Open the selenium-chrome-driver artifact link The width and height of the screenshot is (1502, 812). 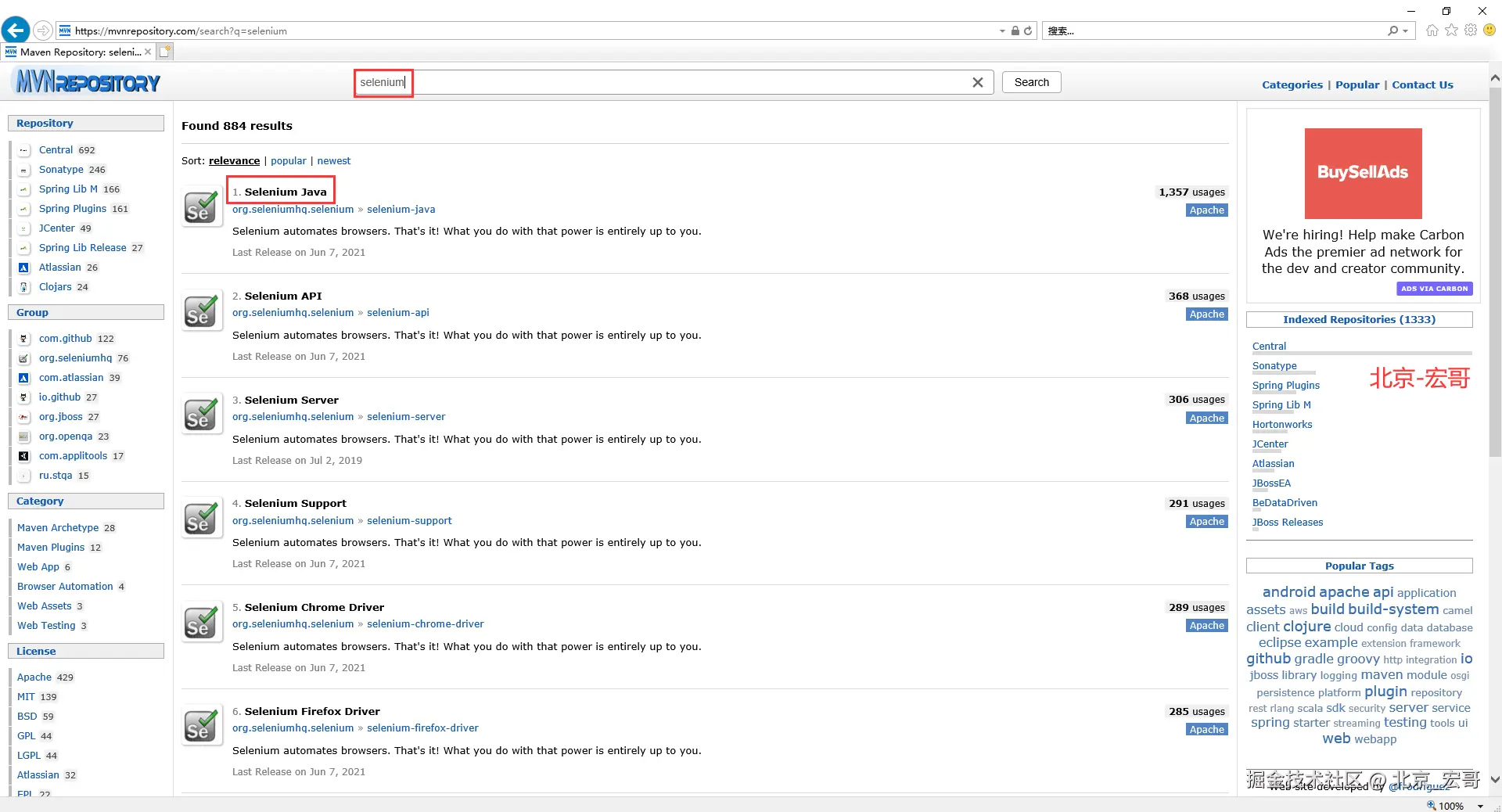(x=426, y=624)
